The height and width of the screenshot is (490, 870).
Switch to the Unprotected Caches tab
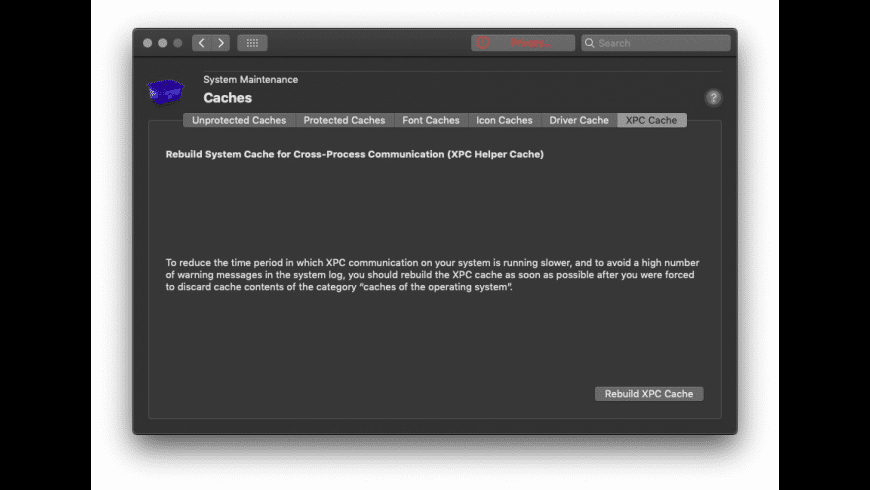(x=239, y=120)
